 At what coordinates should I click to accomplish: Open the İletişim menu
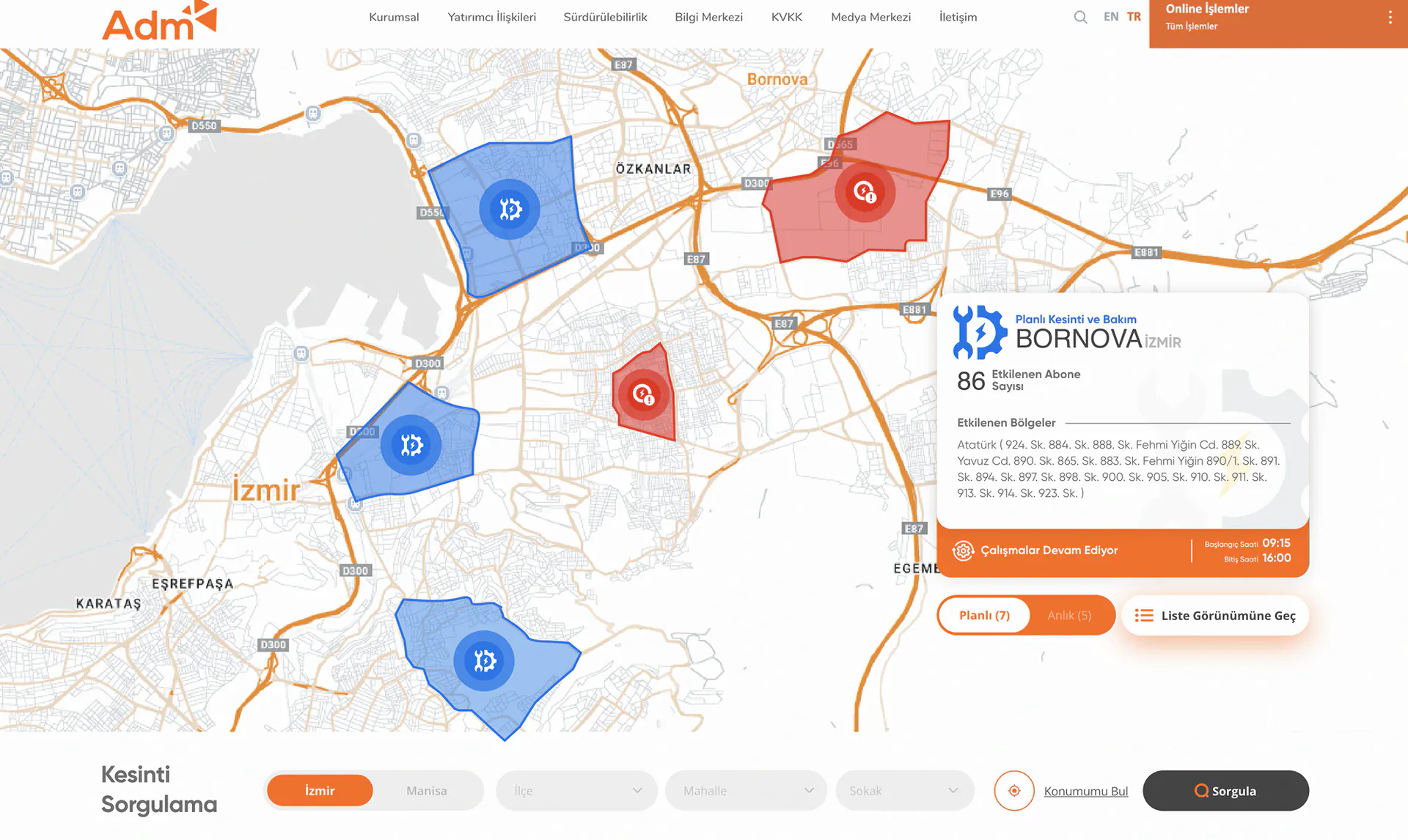coord(958,17)
